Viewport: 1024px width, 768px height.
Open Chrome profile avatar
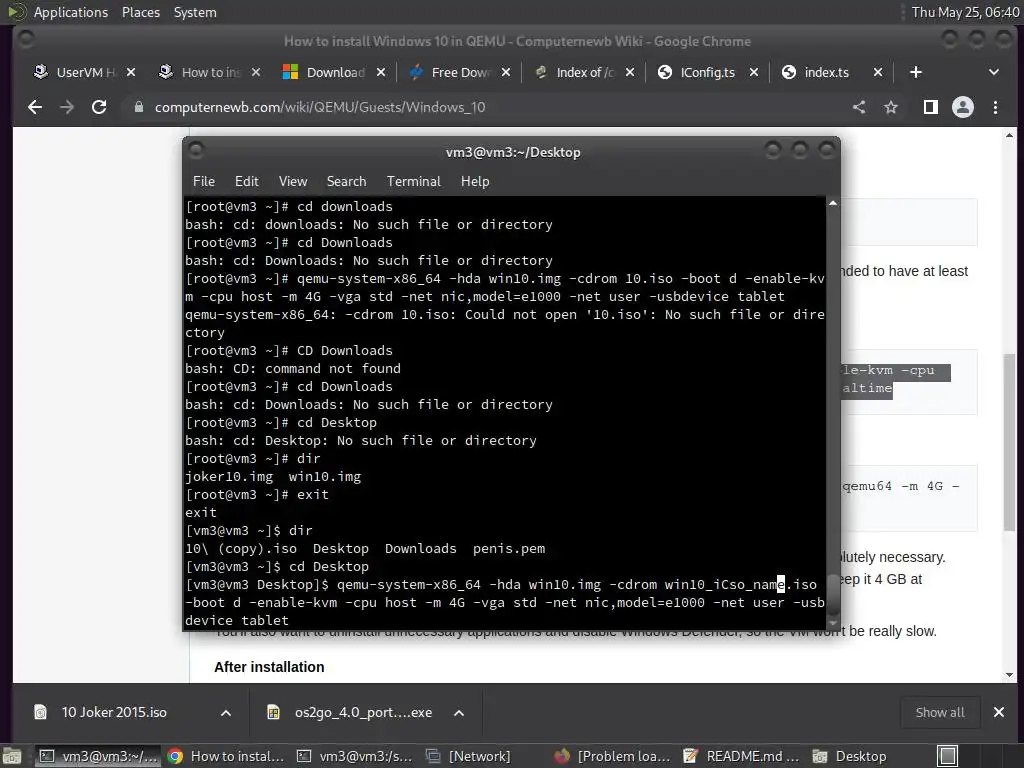[963, 107]
